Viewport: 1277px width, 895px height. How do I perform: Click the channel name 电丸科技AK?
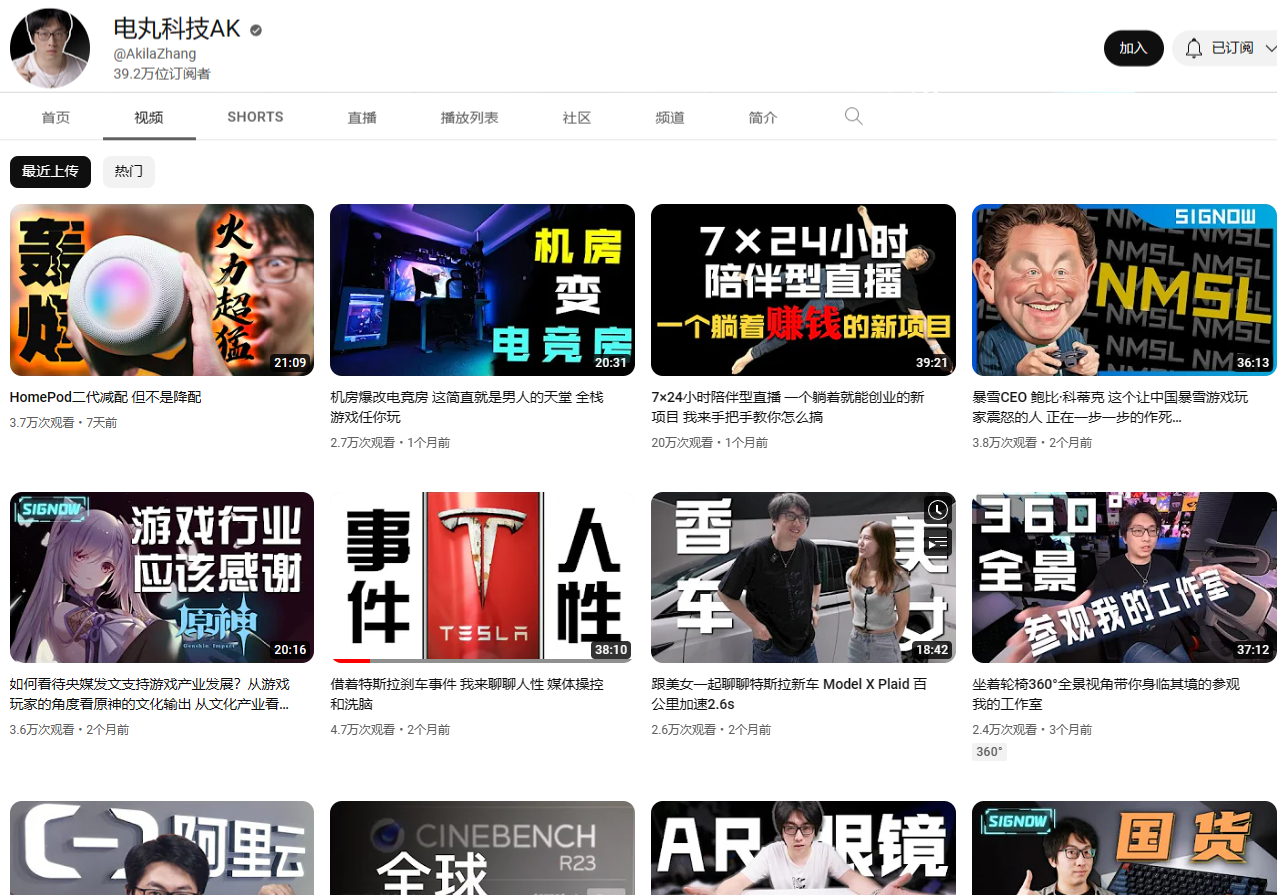177,29
